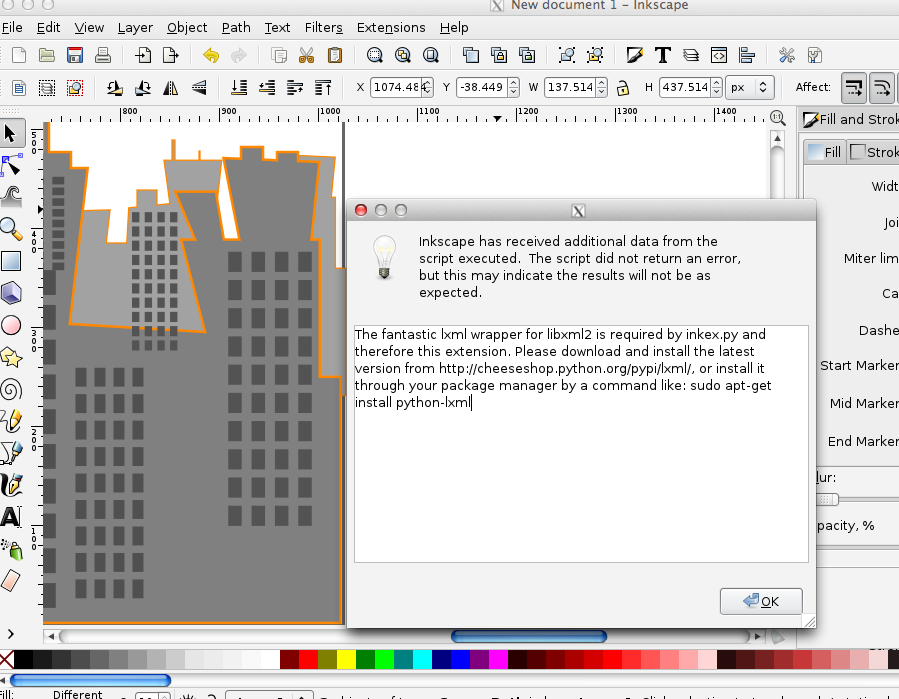Toggle the width/height lock ratio
The image size is (899, 699).
[623, 87]
